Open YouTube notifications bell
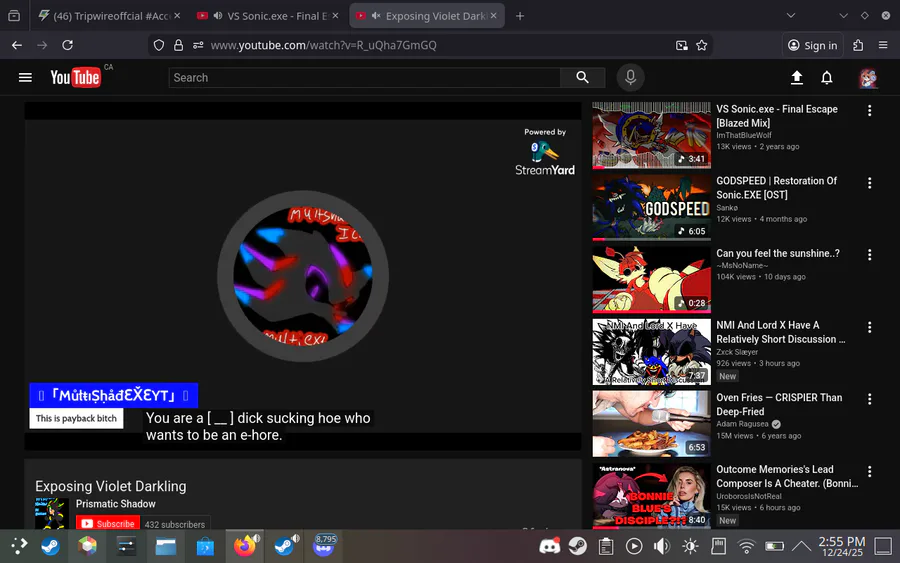 click(x=827, y=77)
